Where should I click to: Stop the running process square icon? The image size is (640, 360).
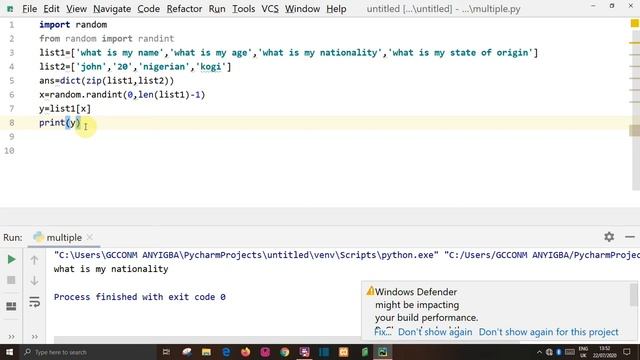point(11,280)
